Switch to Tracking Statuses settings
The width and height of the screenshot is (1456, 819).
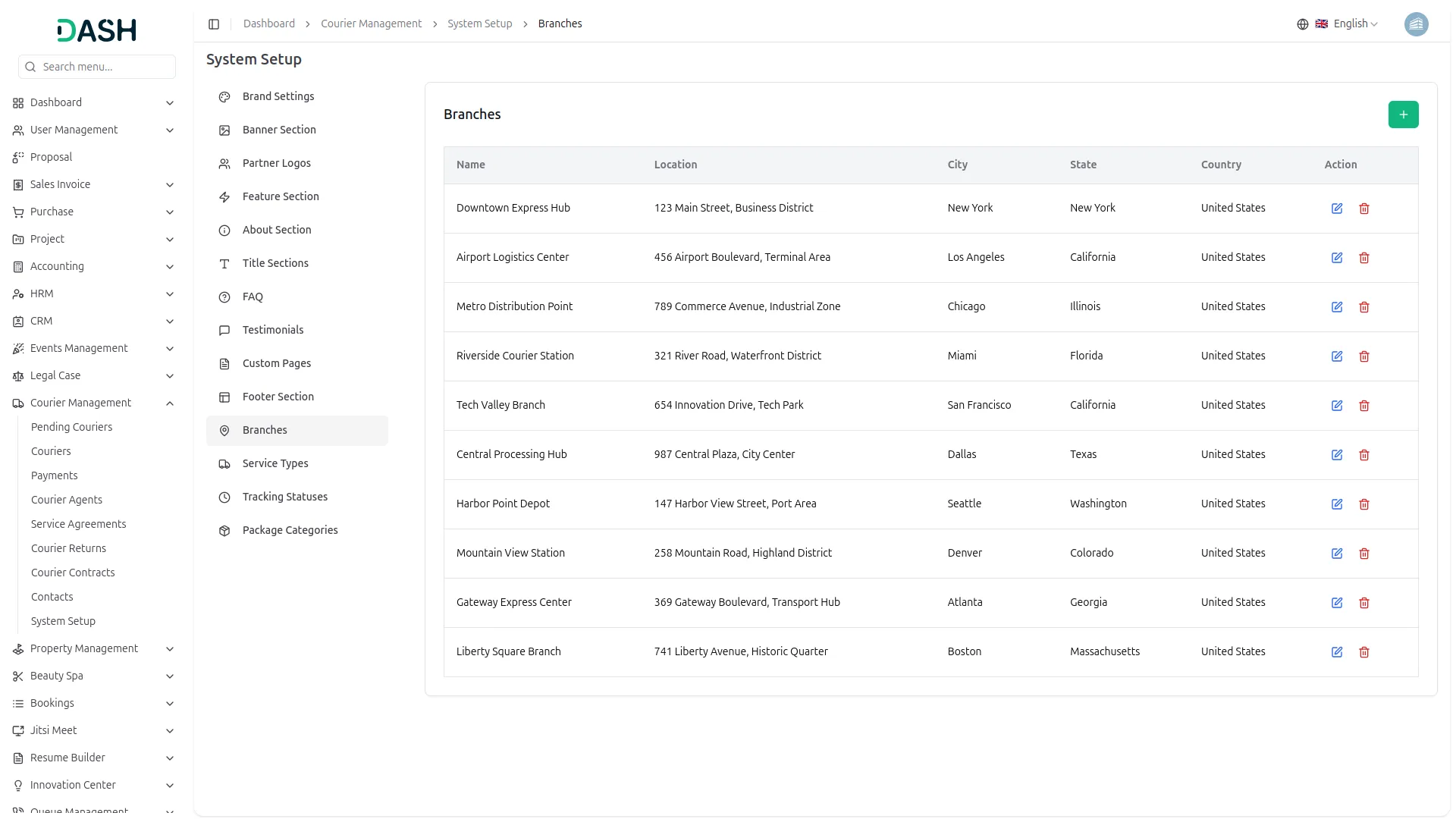284,497
